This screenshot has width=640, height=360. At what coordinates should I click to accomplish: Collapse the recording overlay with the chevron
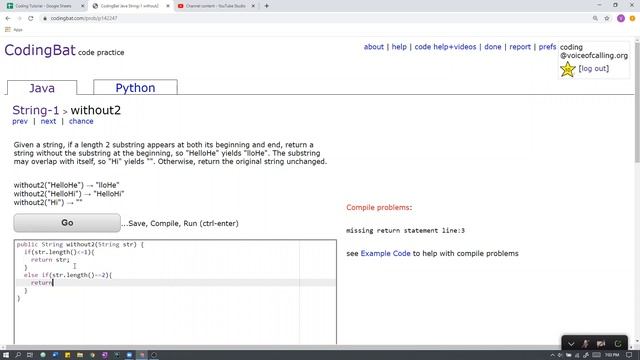point(571,344)
